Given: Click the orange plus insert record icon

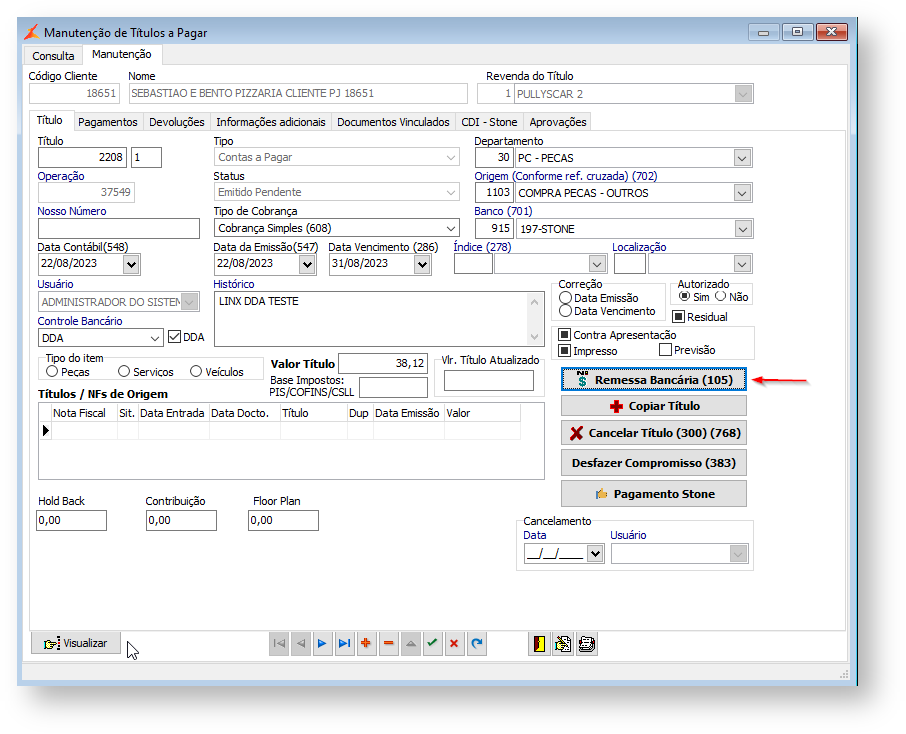Looking at the screenshot, I should click(x=366, y=644).
